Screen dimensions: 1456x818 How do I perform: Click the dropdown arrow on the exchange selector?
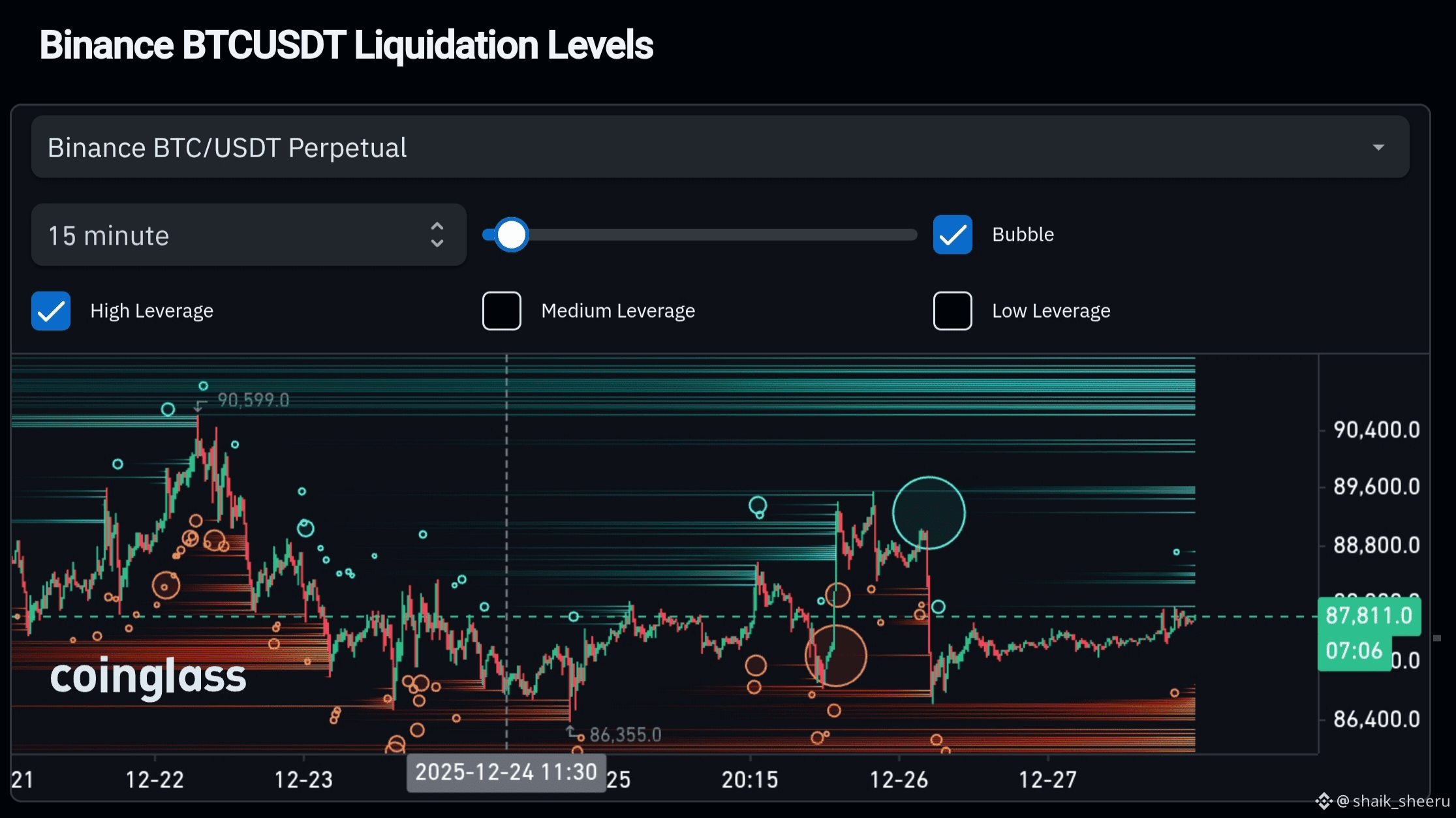1378,147
